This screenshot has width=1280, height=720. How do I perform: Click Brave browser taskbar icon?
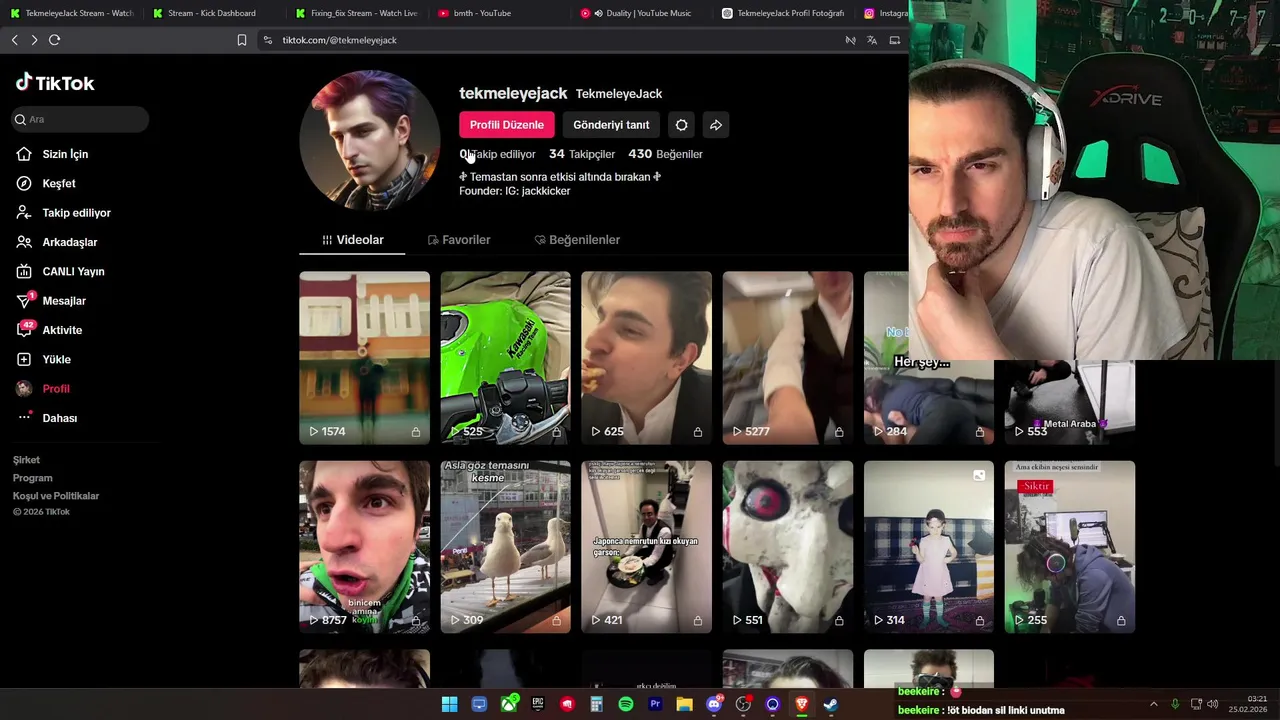[802, 704]
